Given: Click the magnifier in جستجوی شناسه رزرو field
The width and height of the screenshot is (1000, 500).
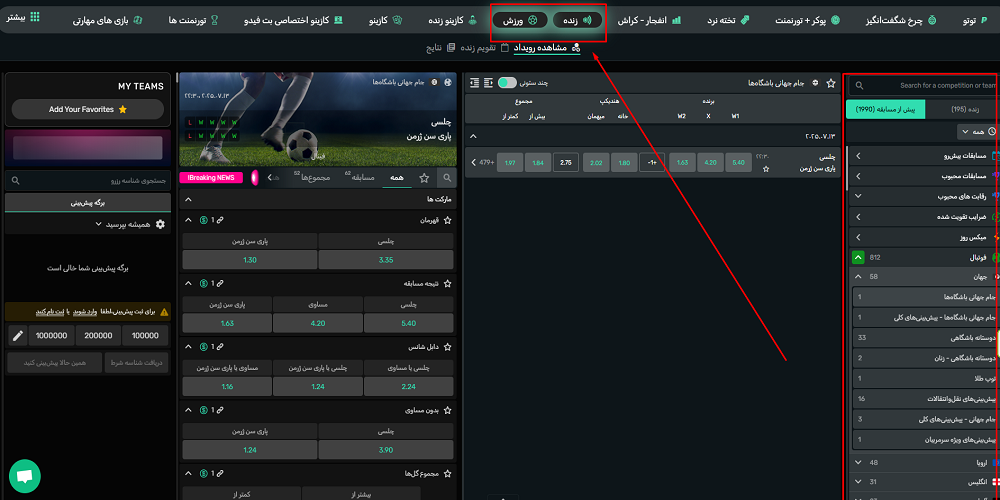Looking at the screenshot, I should tap(15, 180).
